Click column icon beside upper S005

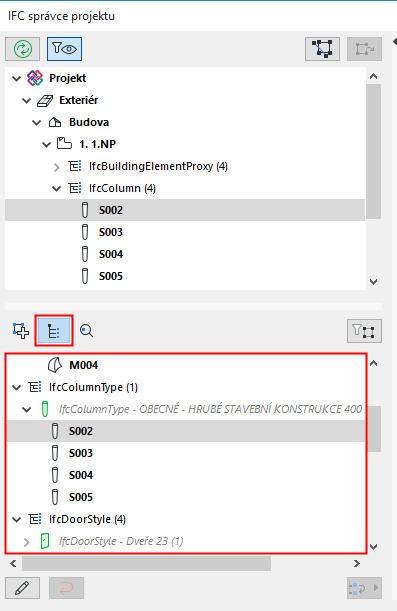pos(85,276)
